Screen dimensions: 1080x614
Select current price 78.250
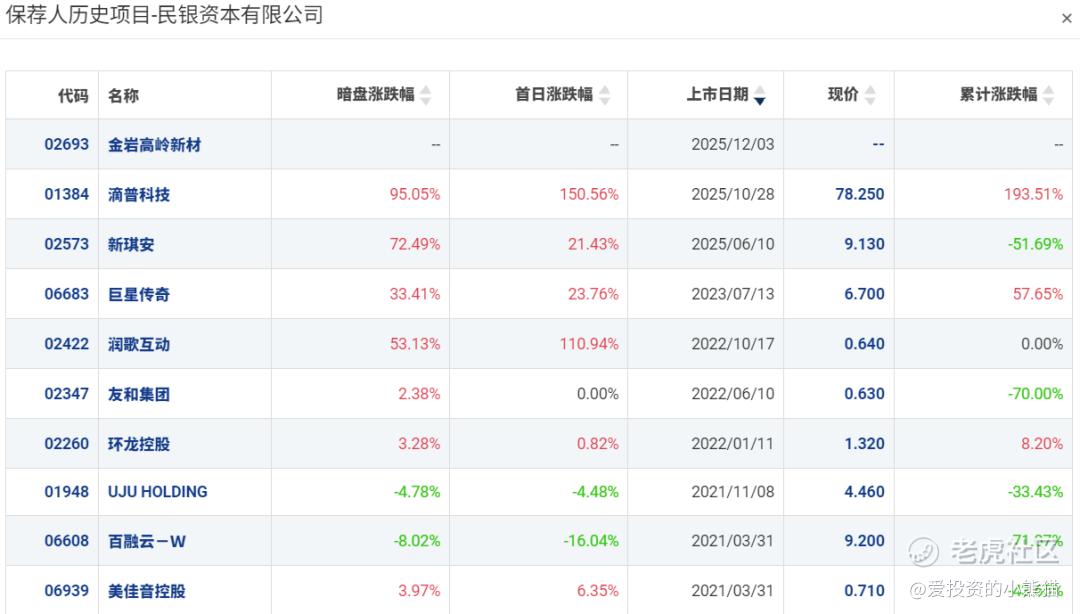860,194
